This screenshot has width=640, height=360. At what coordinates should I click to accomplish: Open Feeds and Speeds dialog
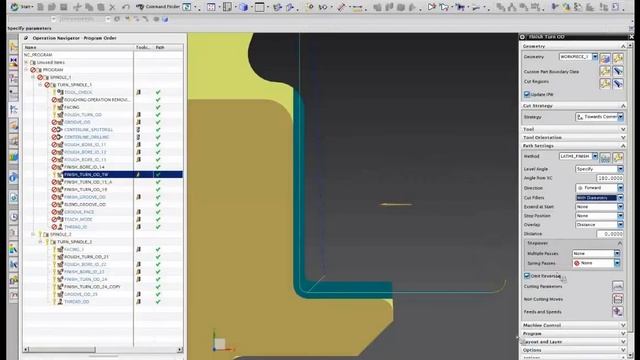point(618,311)
